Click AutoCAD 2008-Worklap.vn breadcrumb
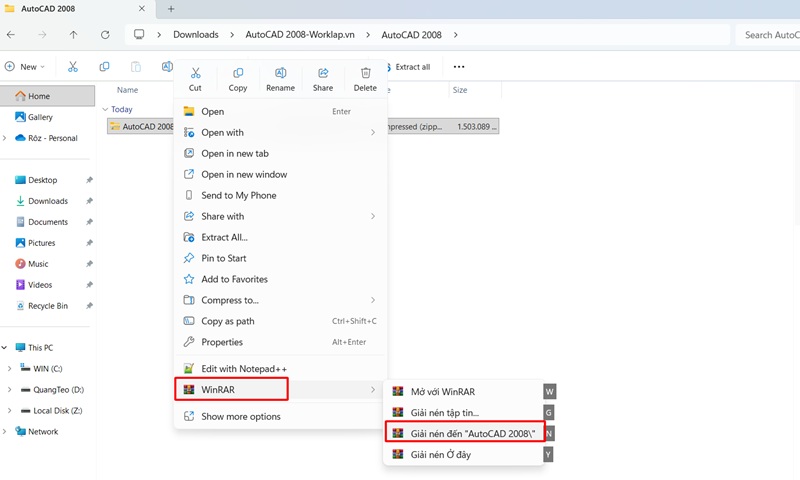The height and width of the screenshot is (480, 800). click(x=299, y=35)
